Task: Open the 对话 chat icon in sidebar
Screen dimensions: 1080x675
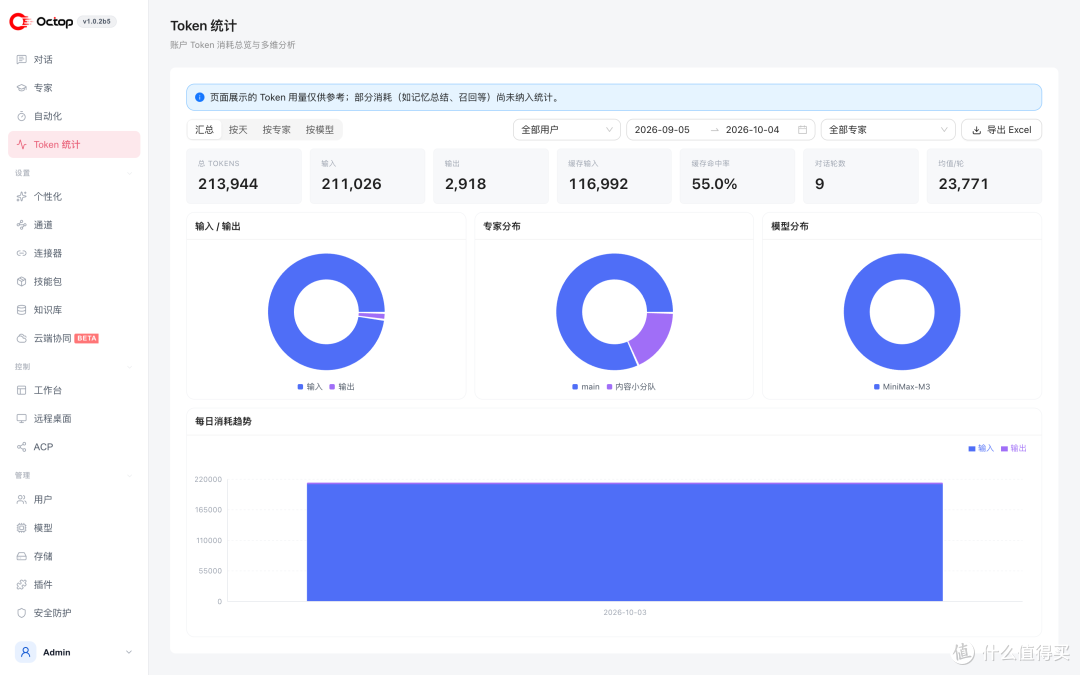Action: coord(21,59)
